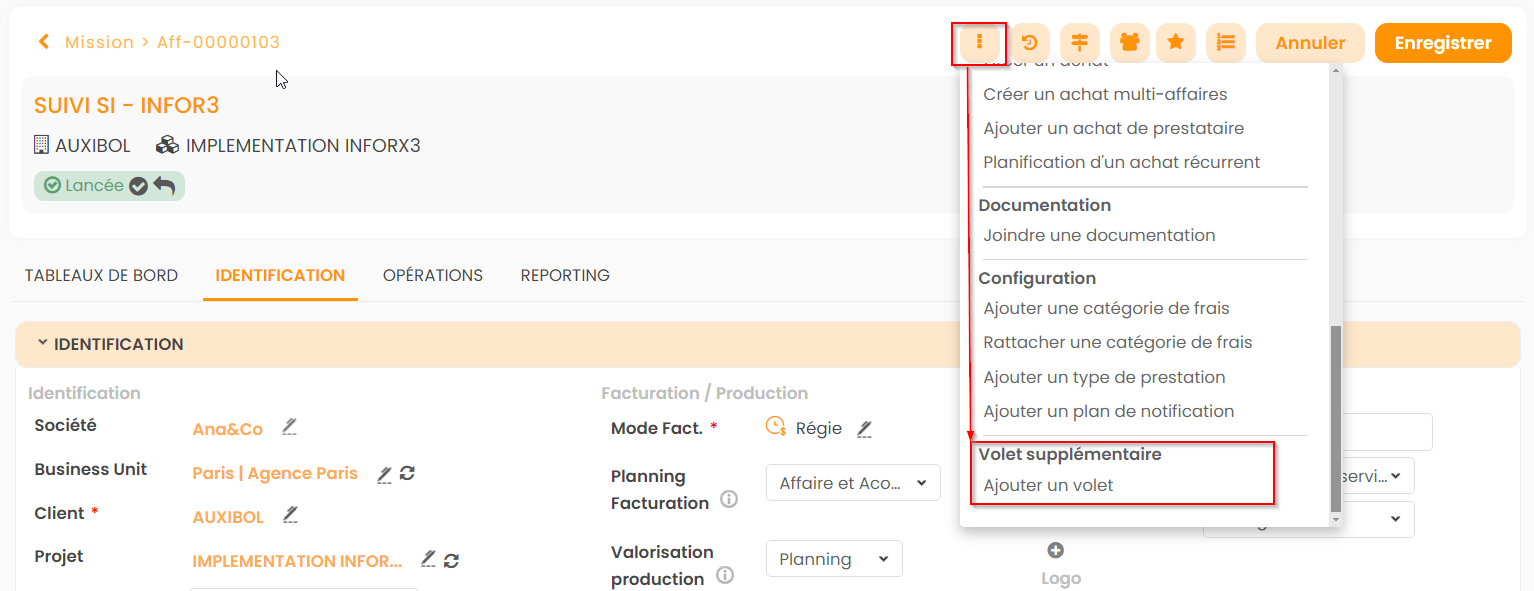Image resolution: width=1534 pixels, height=591 pixels.
Task: Refresh the Business Unit value
Action: pos(407,473)
